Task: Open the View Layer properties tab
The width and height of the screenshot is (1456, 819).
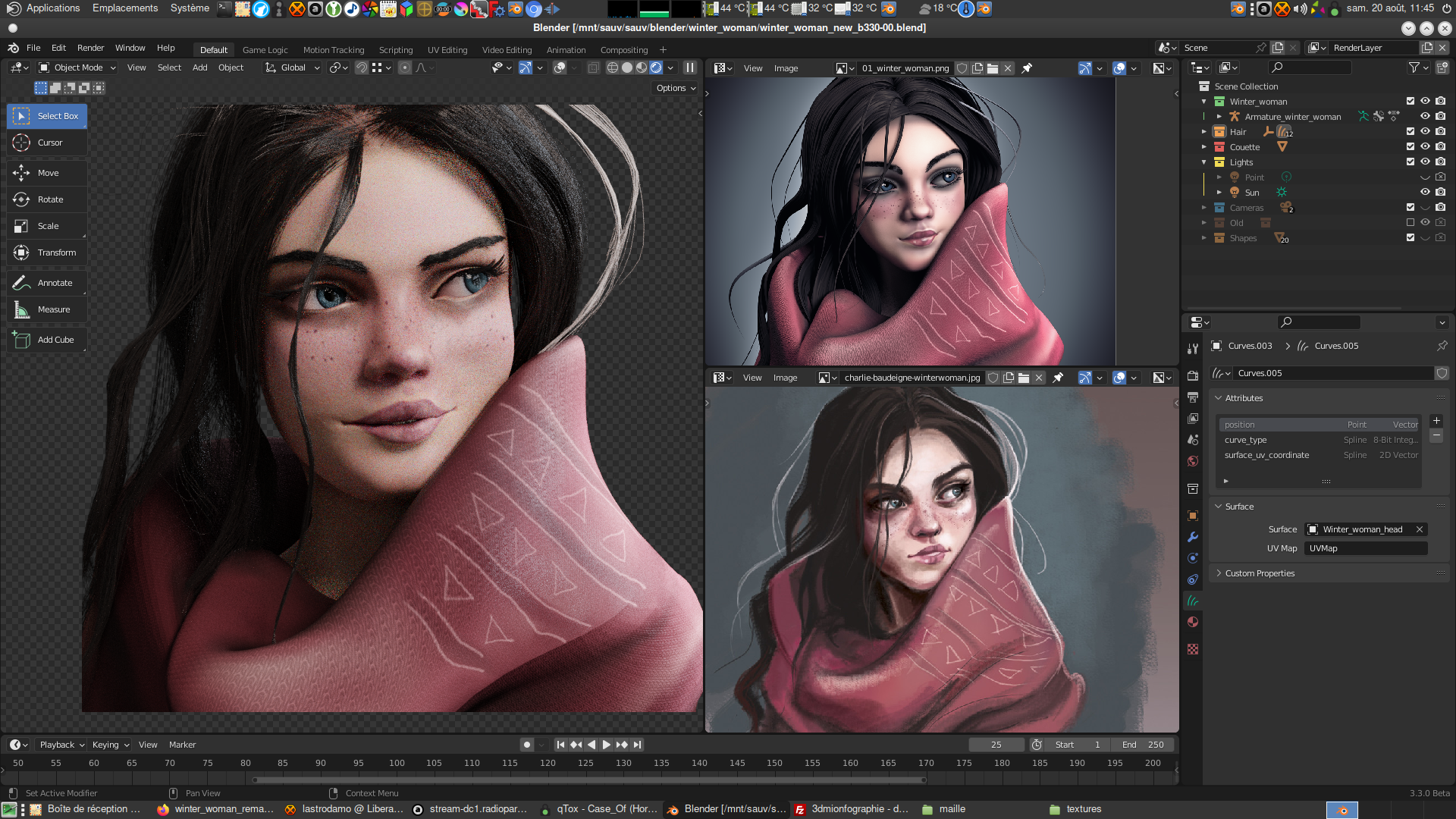Action: pos(1193,419)
